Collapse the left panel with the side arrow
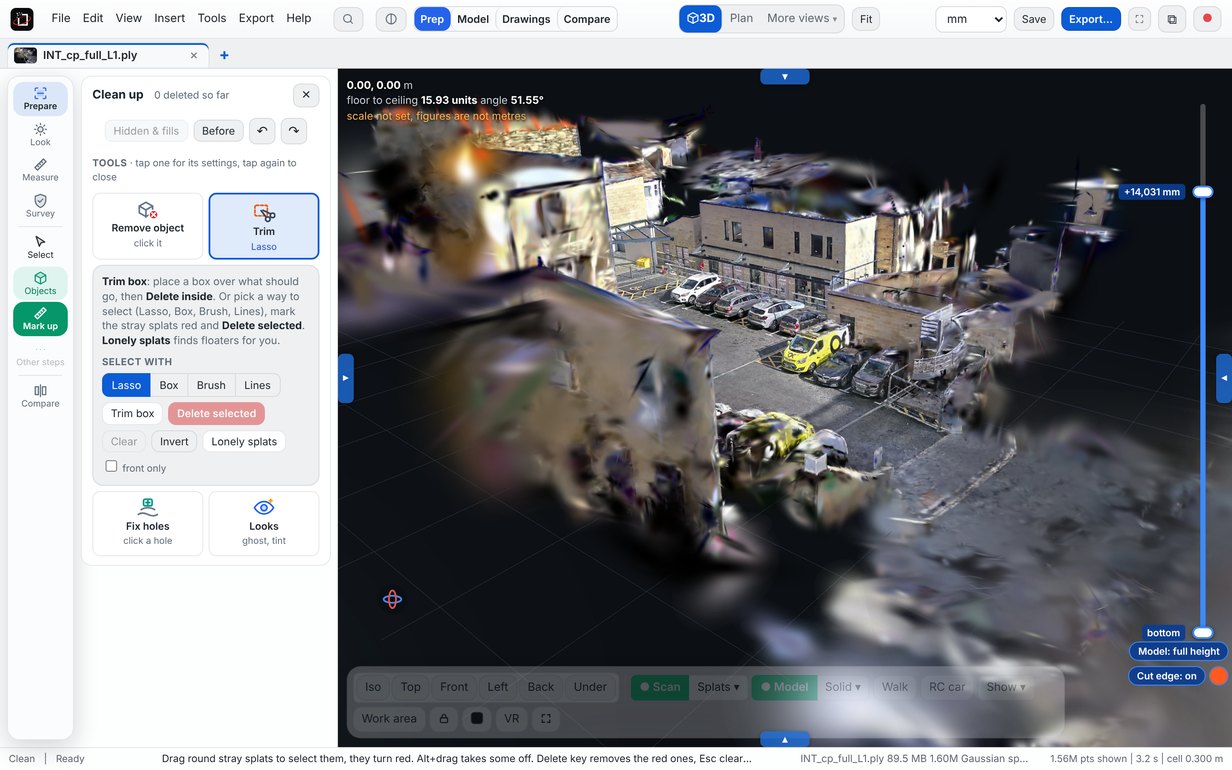The image size is (1232, 770). coord(346,378)
